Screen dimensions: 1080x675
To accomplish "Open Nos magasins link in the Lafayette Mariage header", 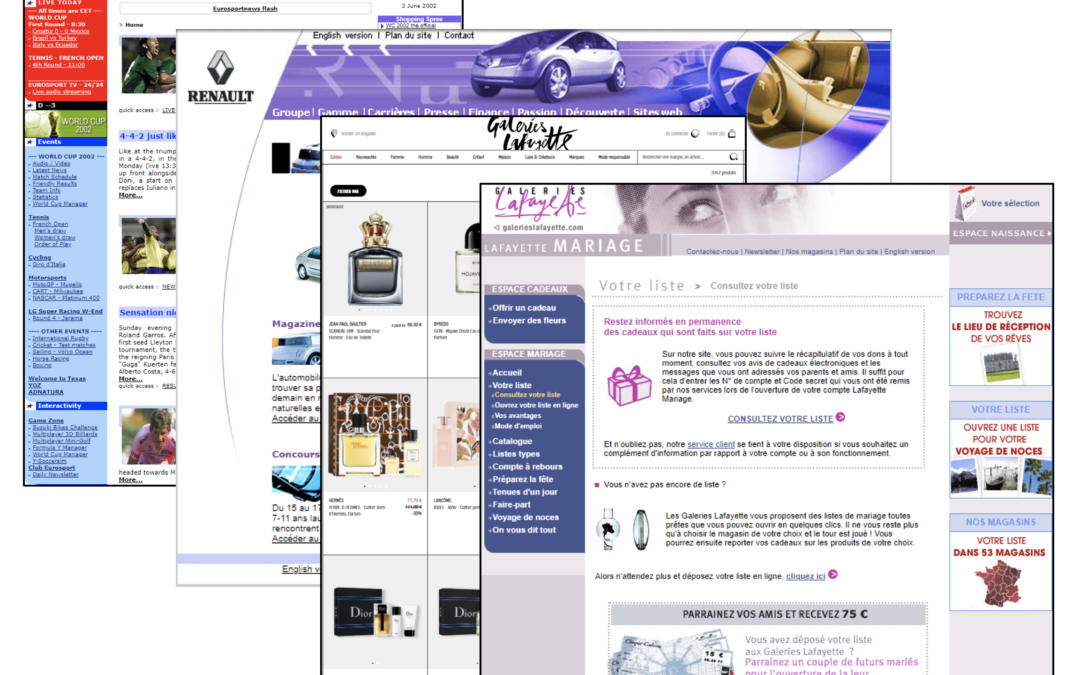I will [x=809, y=251].
